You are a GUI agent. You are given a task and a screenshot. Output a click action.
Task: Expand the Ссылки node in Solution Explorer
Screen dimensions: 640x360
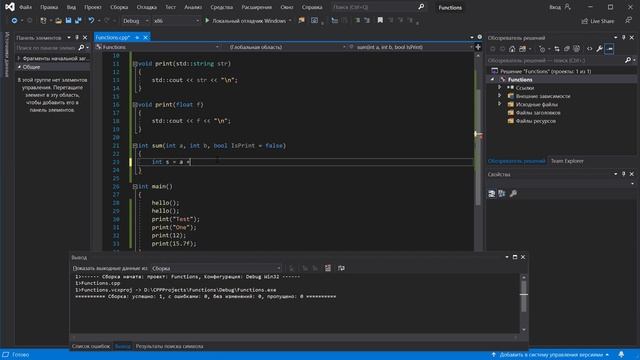(500, 87)
